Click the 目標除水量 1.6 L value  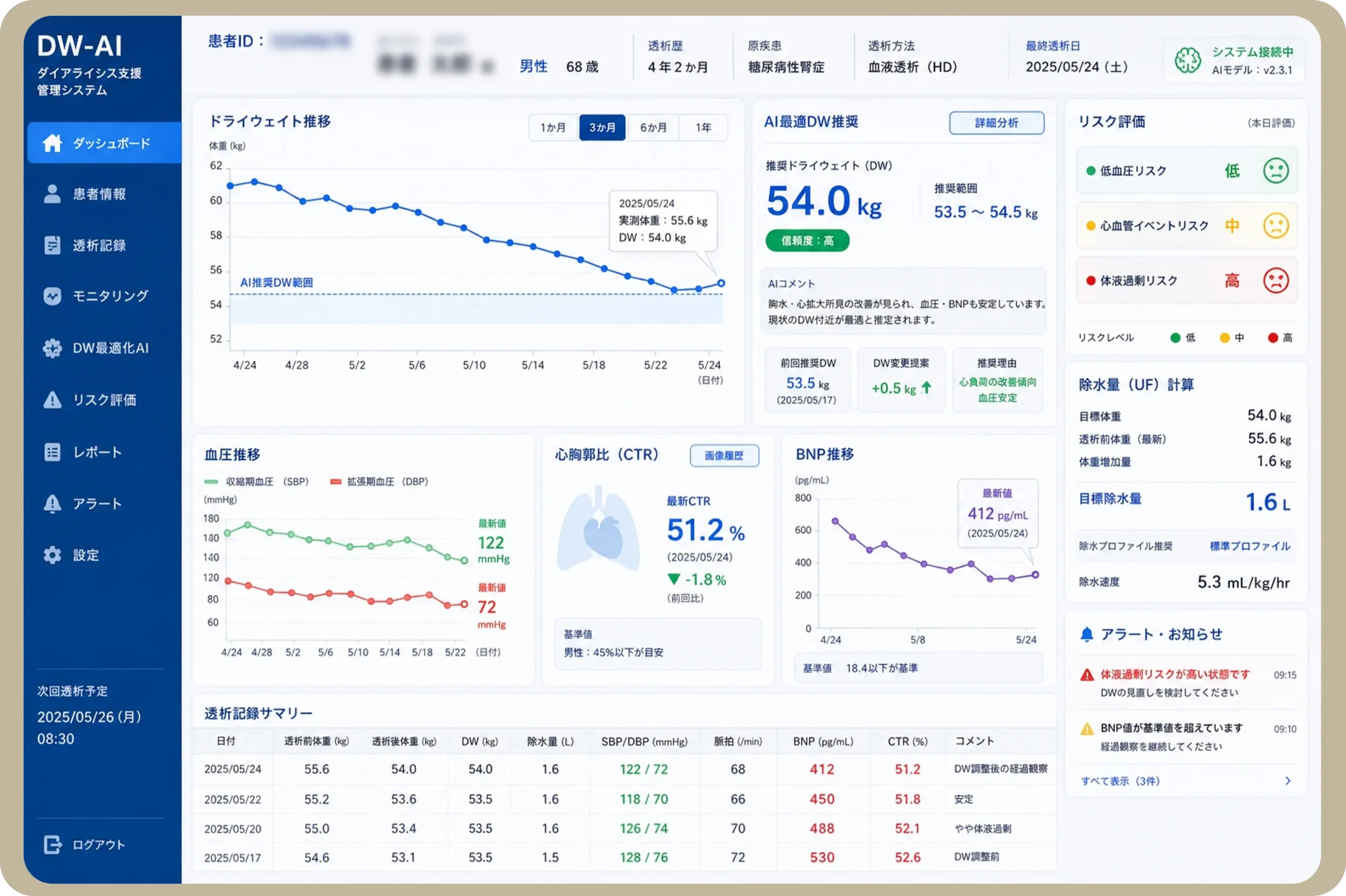1268,502
